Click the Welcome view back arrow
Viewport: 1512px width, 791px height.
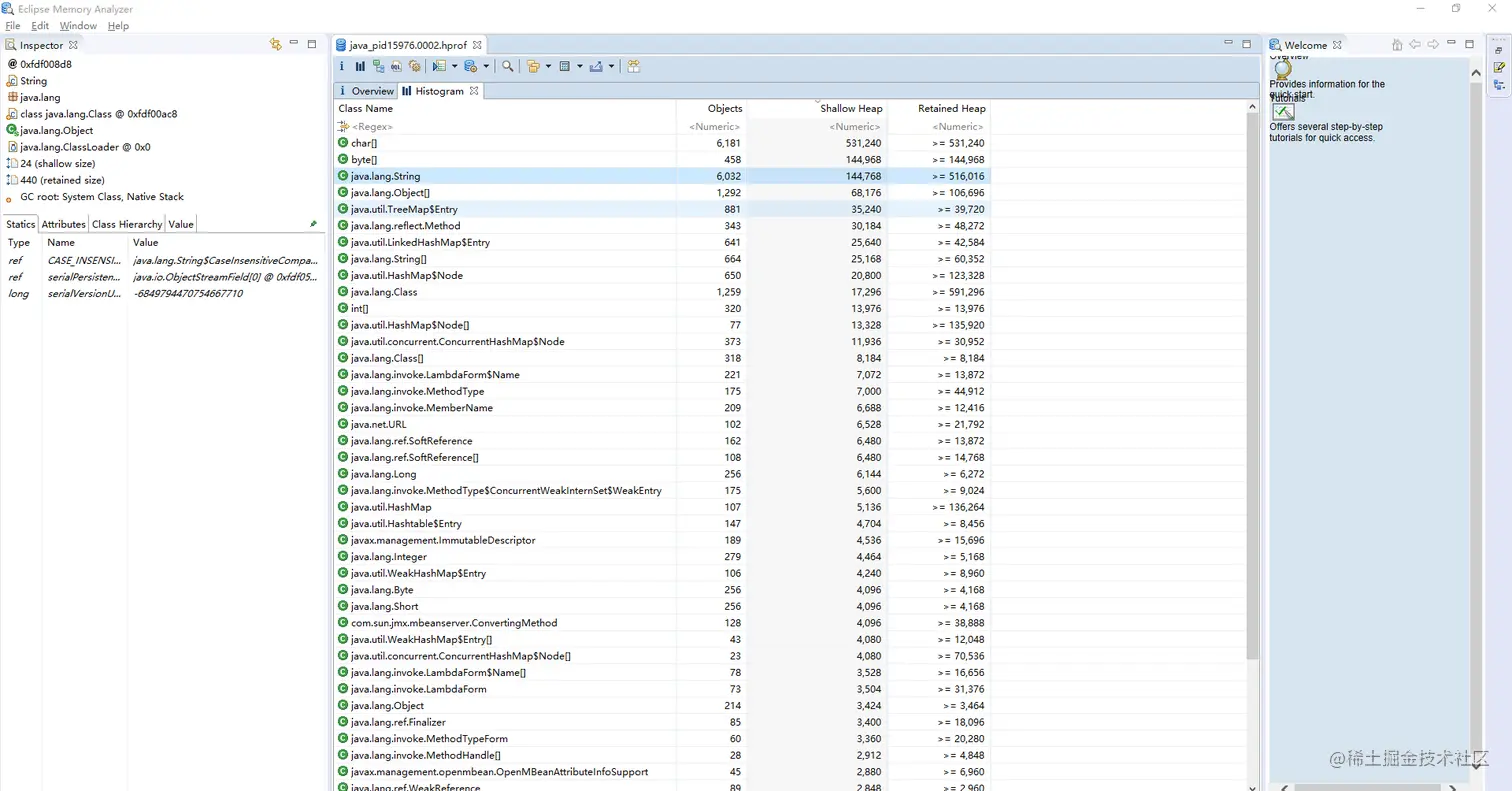click(x=1415, y=44)
